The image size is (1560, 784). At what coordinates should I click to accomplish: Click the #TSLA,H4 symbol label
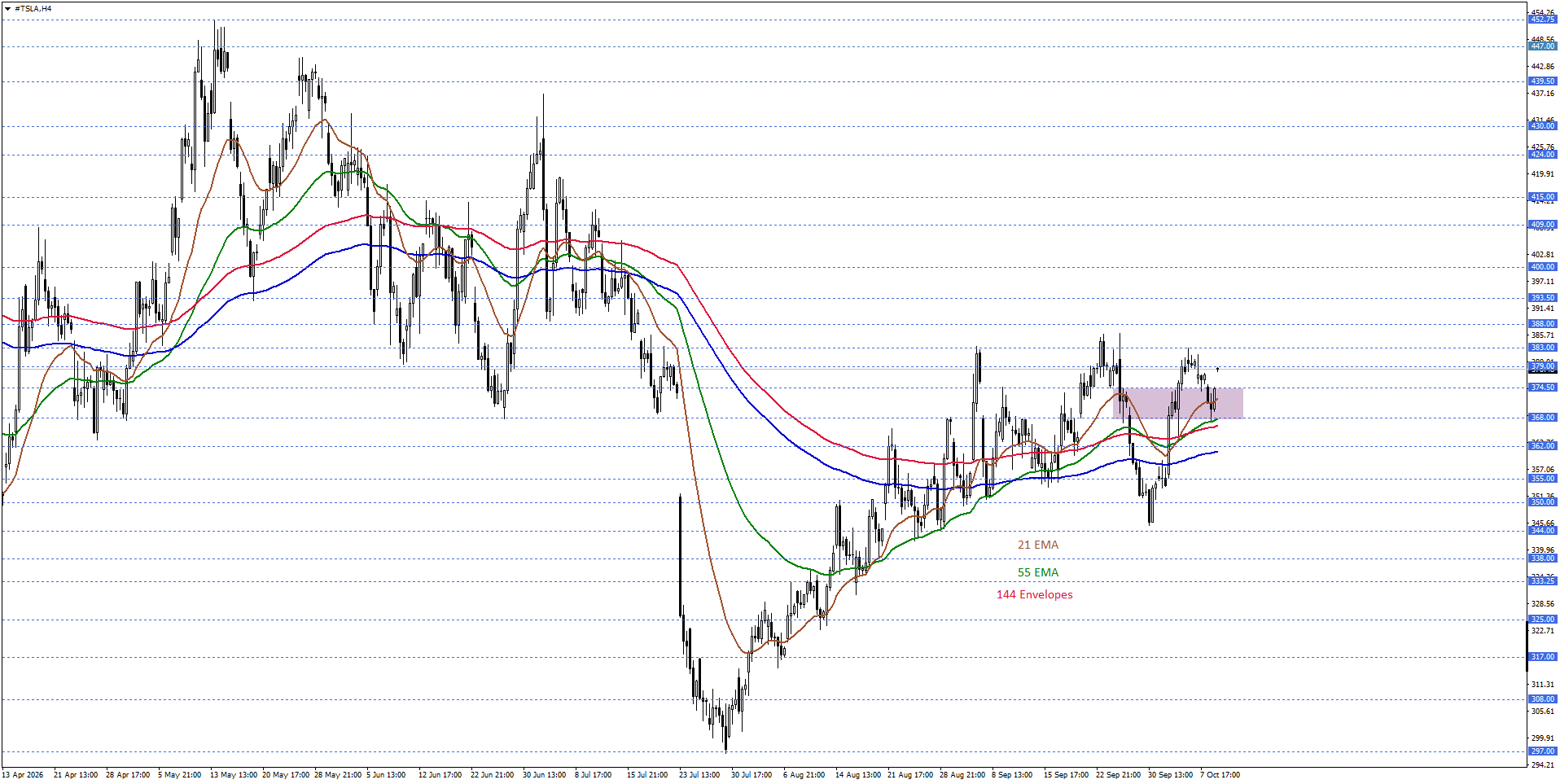[x=33, y=9]
